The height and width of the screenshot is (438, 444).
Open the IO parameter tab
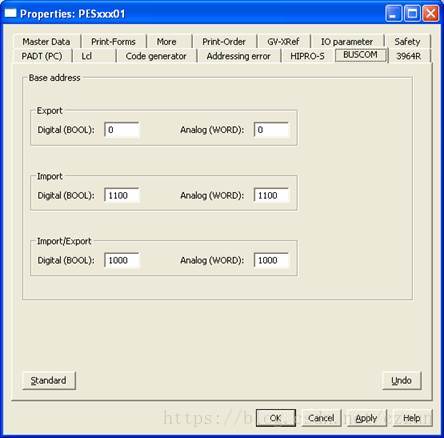(347, 42)
